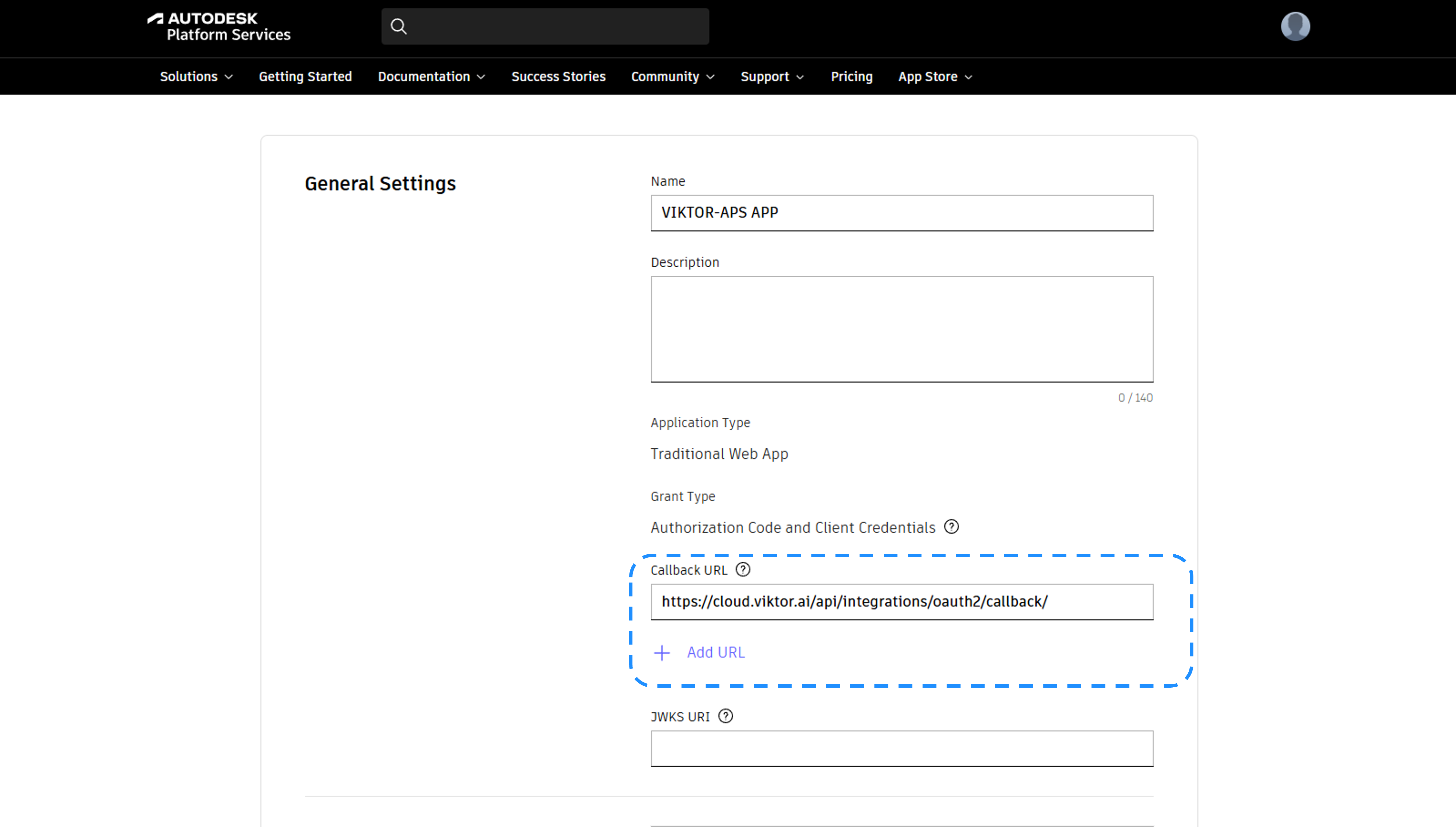
Task: Click the empty JWKS URI field
Action: [x=901, y=748]
